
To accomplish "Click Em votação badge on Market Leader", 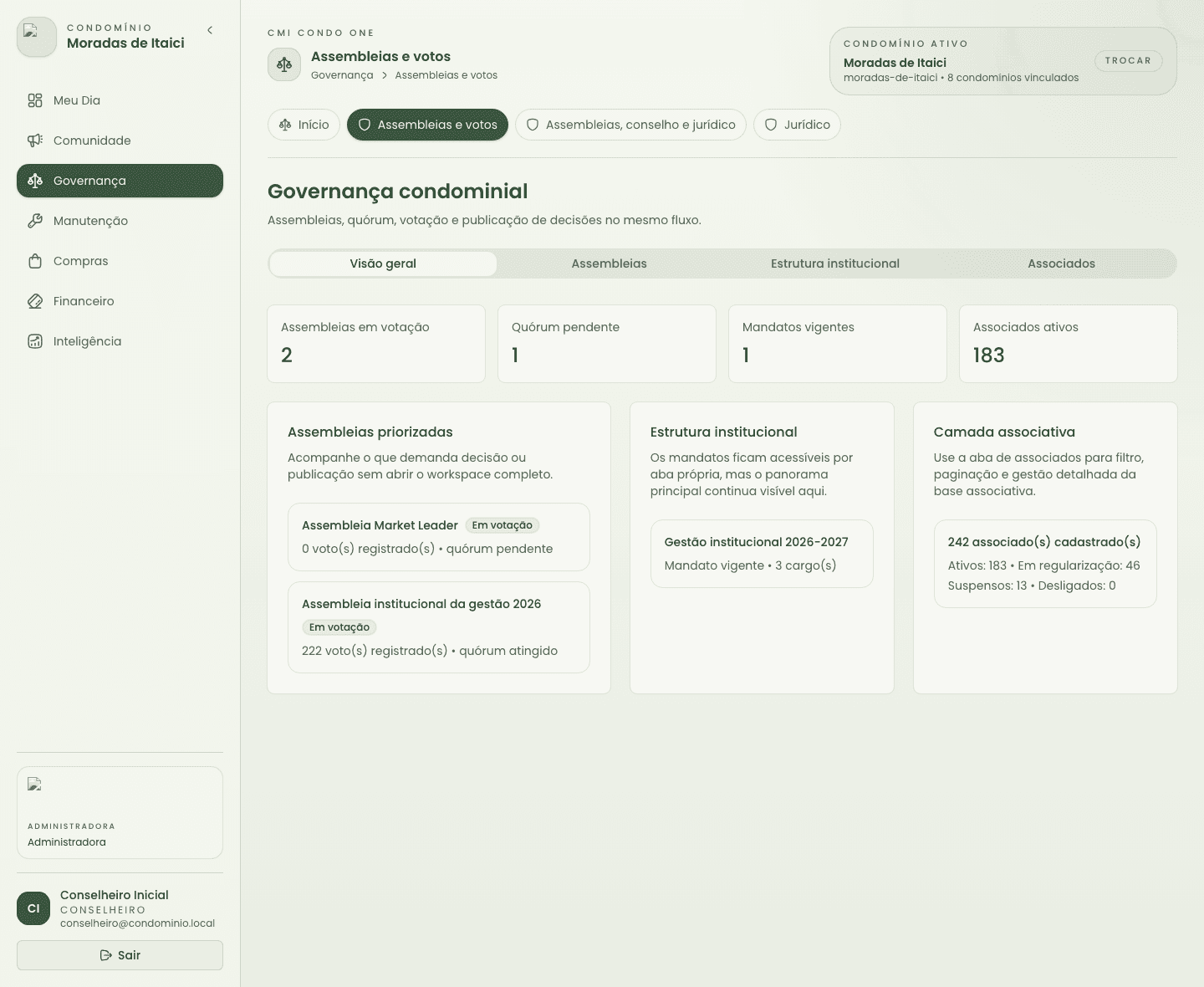I will pos(503,525).
